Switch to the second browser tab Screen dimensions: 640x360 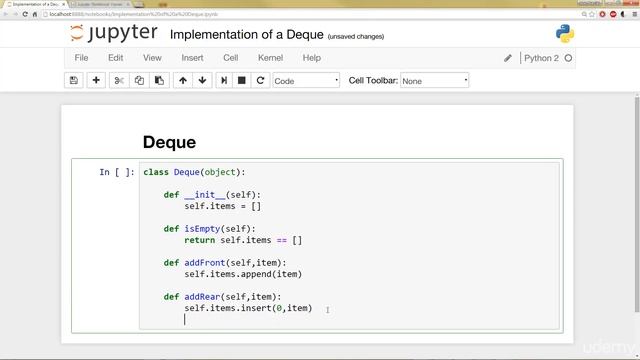click(100, 4)
